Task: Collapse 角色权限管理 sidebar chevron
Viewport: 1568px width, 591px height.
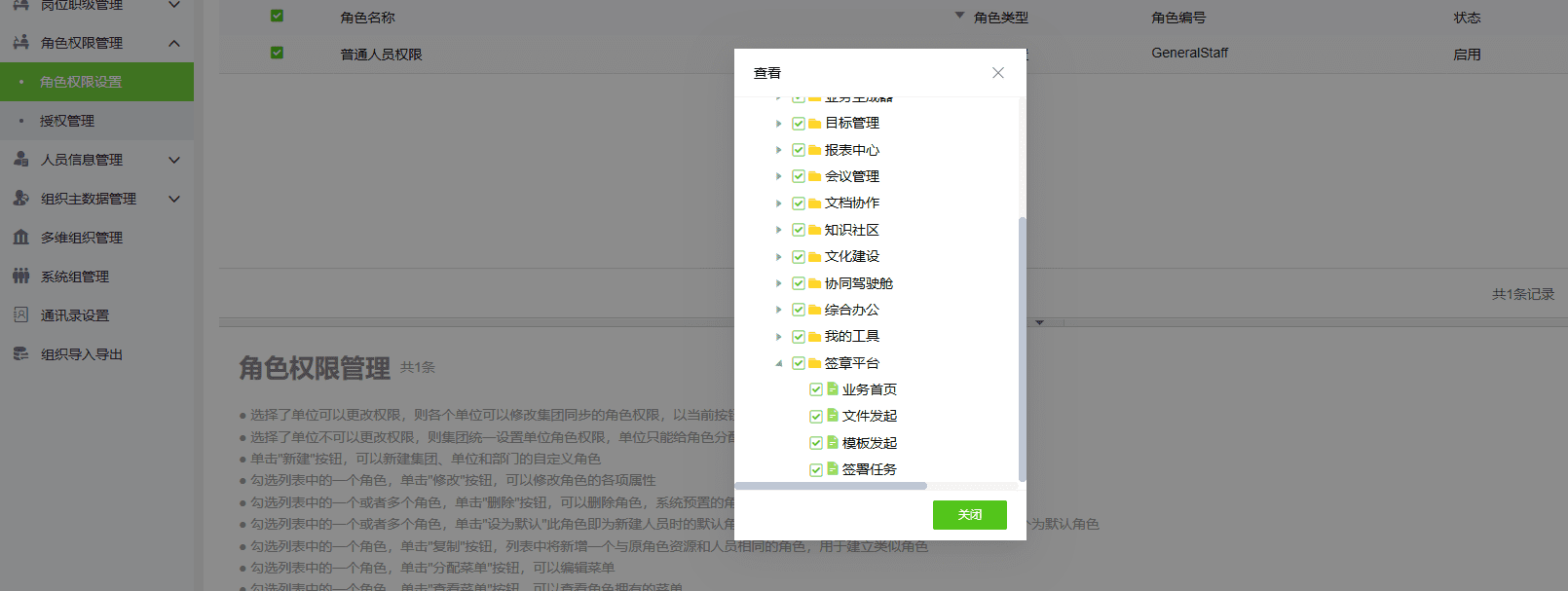Action: (174, 43)
